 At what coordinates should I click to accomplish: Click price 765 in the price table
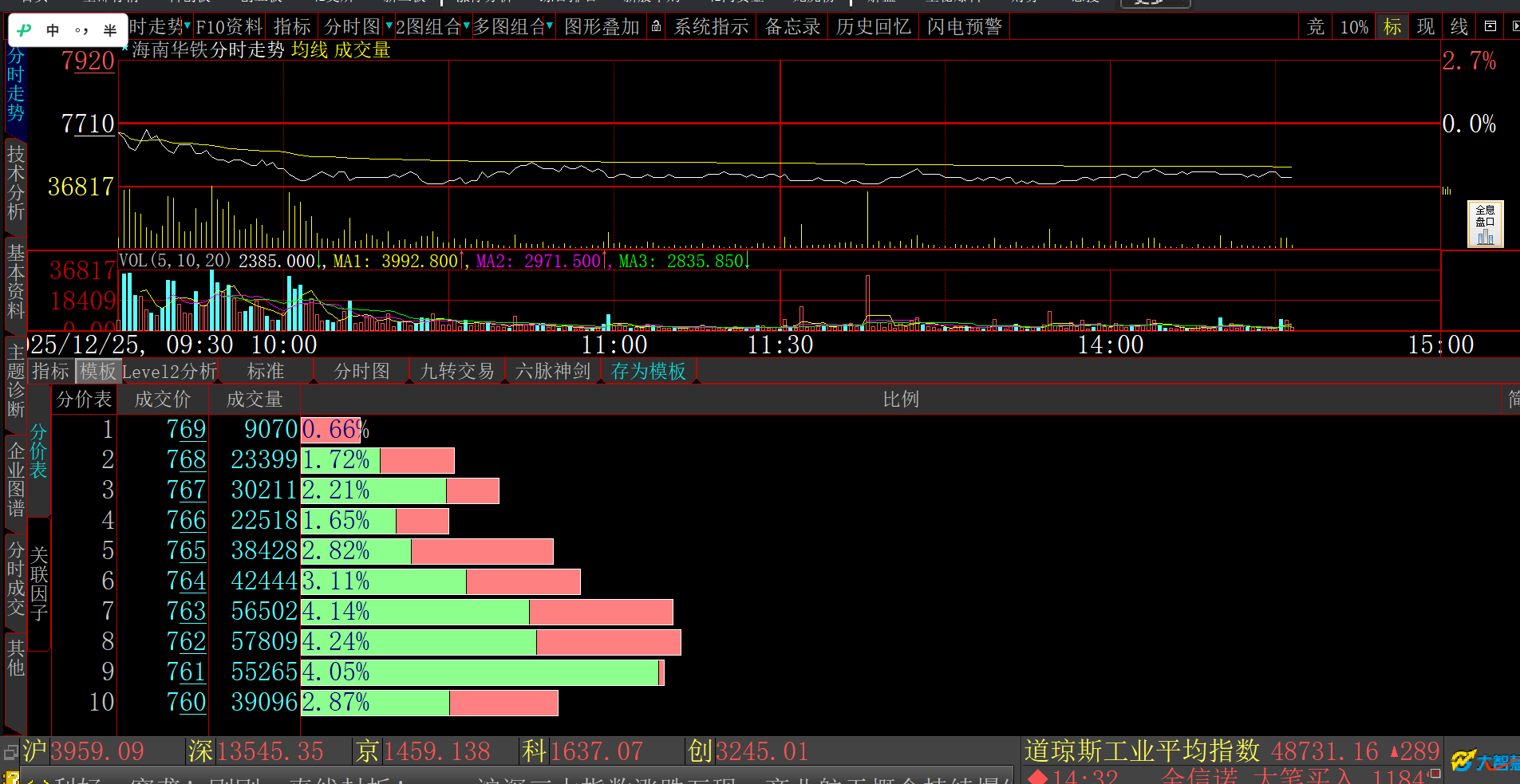pyautogui.click(x=186, y=551)
